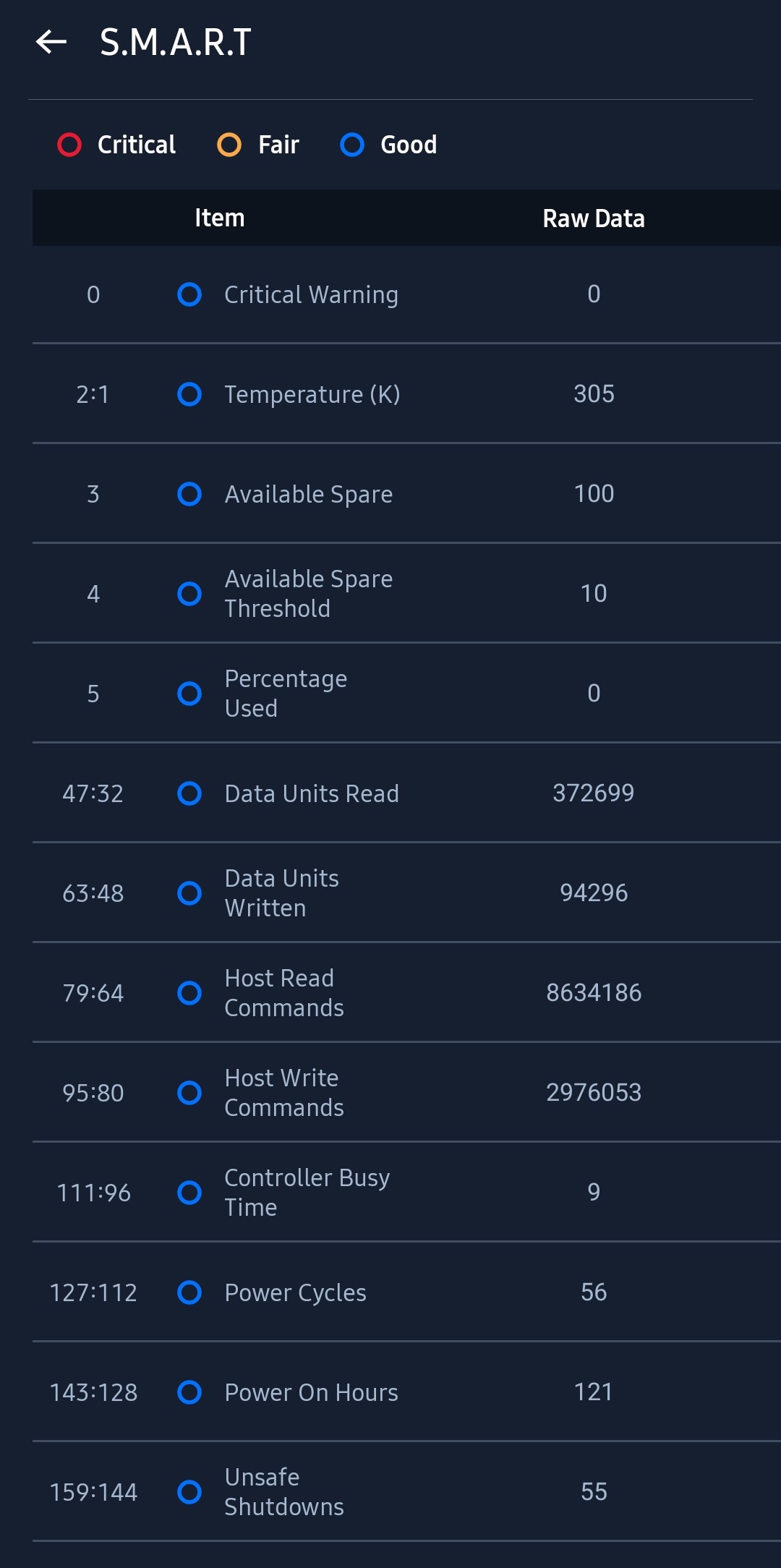Click the blue Good legend circle
Screen dimensions: 781x1568
(352, 145)
